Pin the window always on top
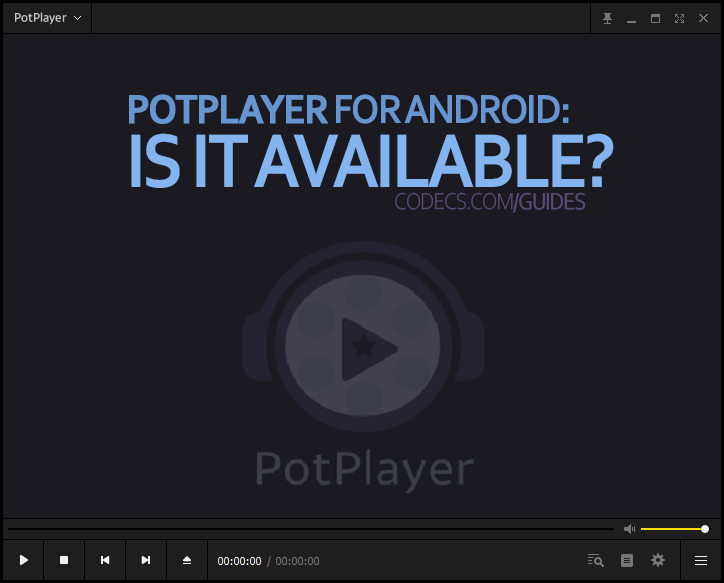The image size is (724, 583). pyautogui.click(x=607, y=18)
